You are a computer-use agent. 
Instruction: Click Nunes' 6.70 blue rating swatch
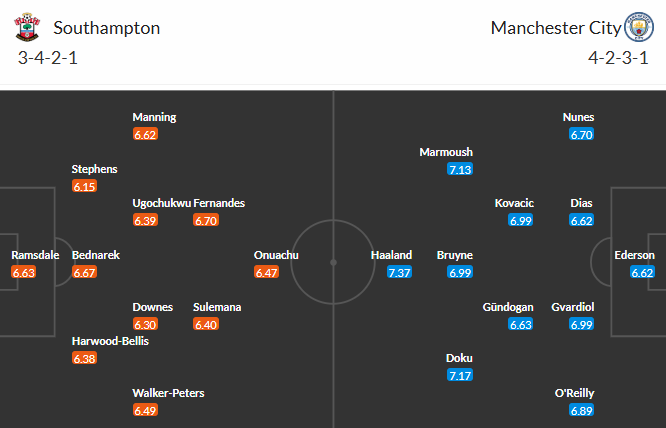click(581, 135)
